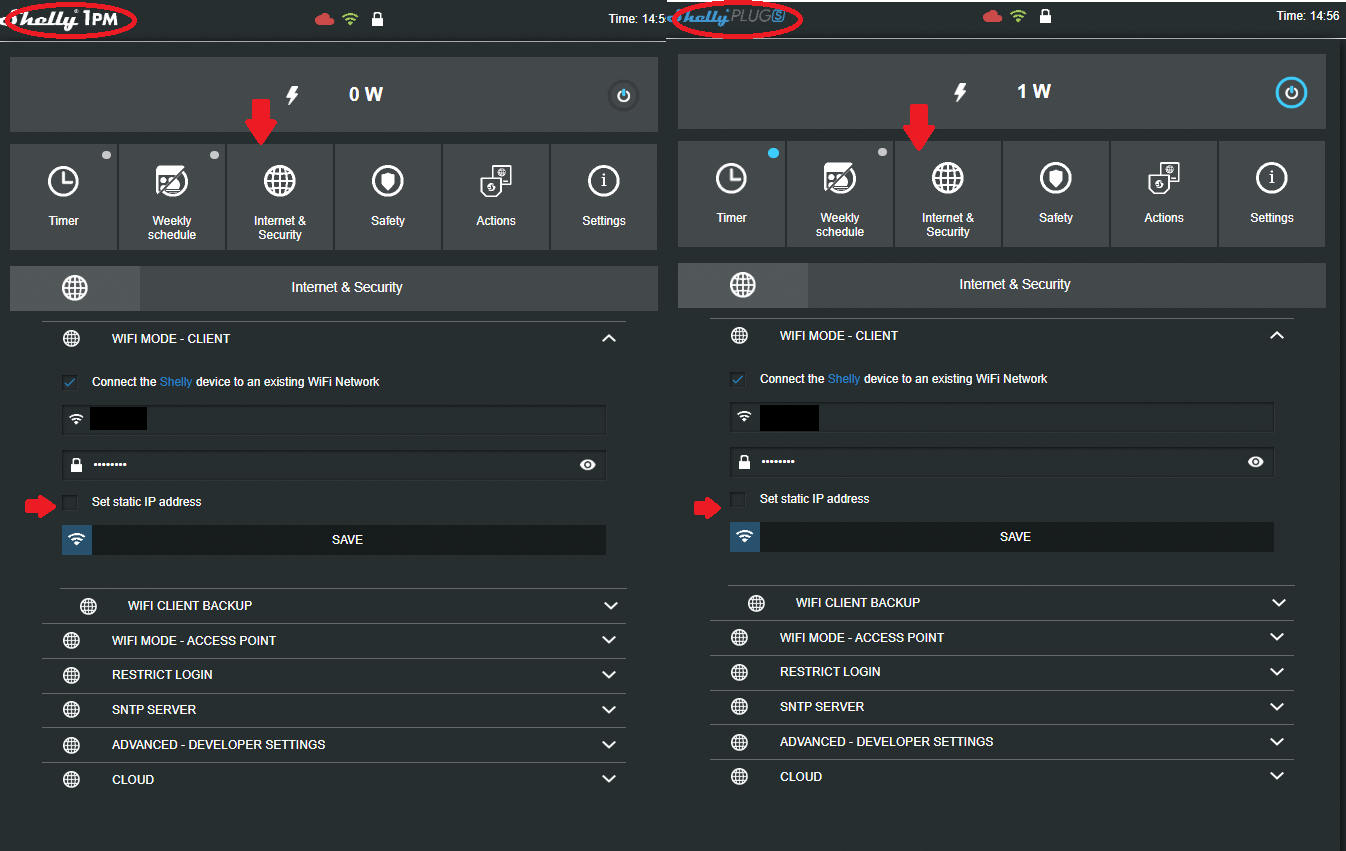Open Weekly schedule tile in Shelly Plug S panel
This screenshot has height=851, width=1346.
tap(840, 194)
